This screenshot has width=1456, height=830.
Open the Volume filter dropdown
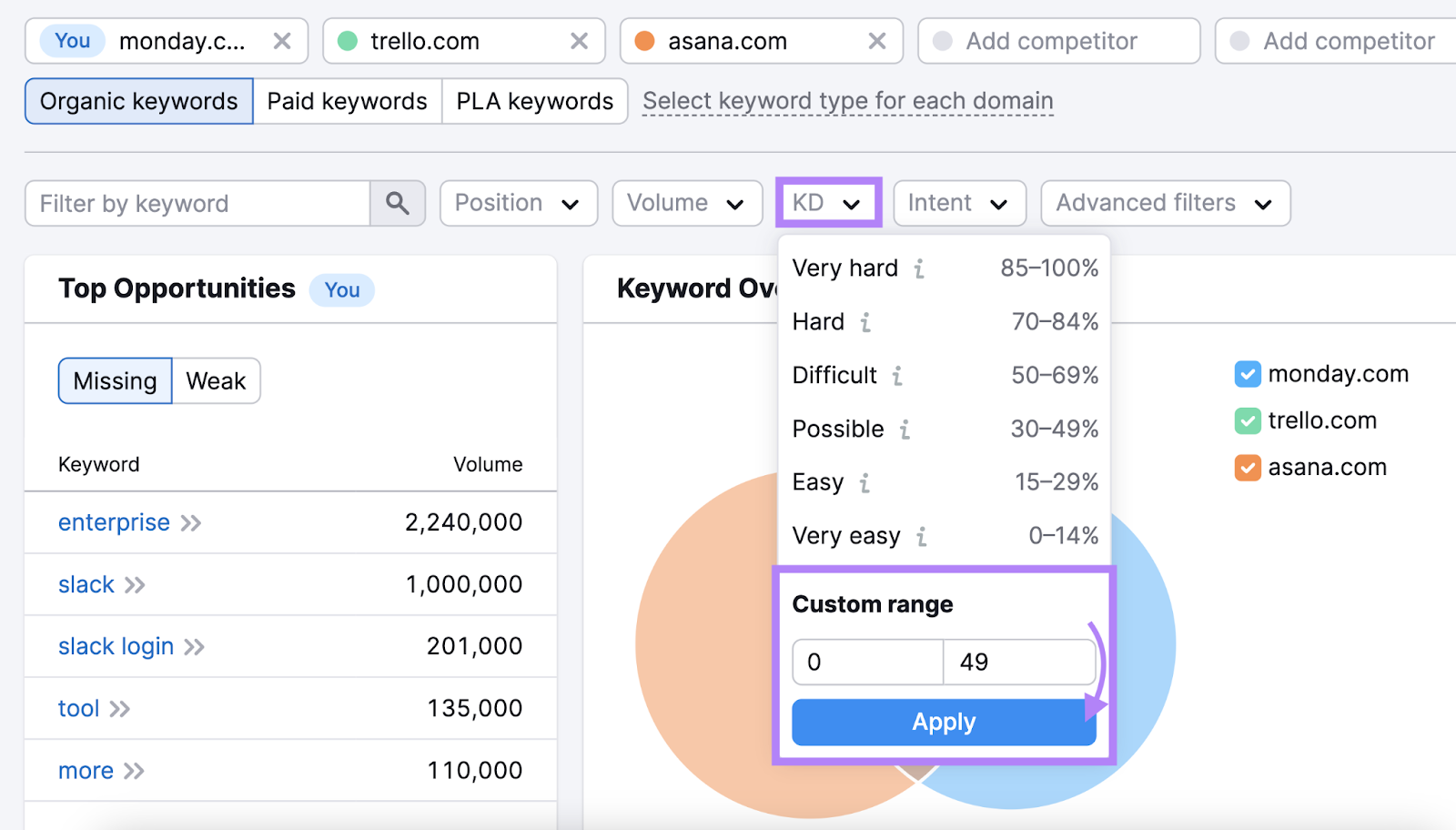pyautogui.click(x=686, y=203)
